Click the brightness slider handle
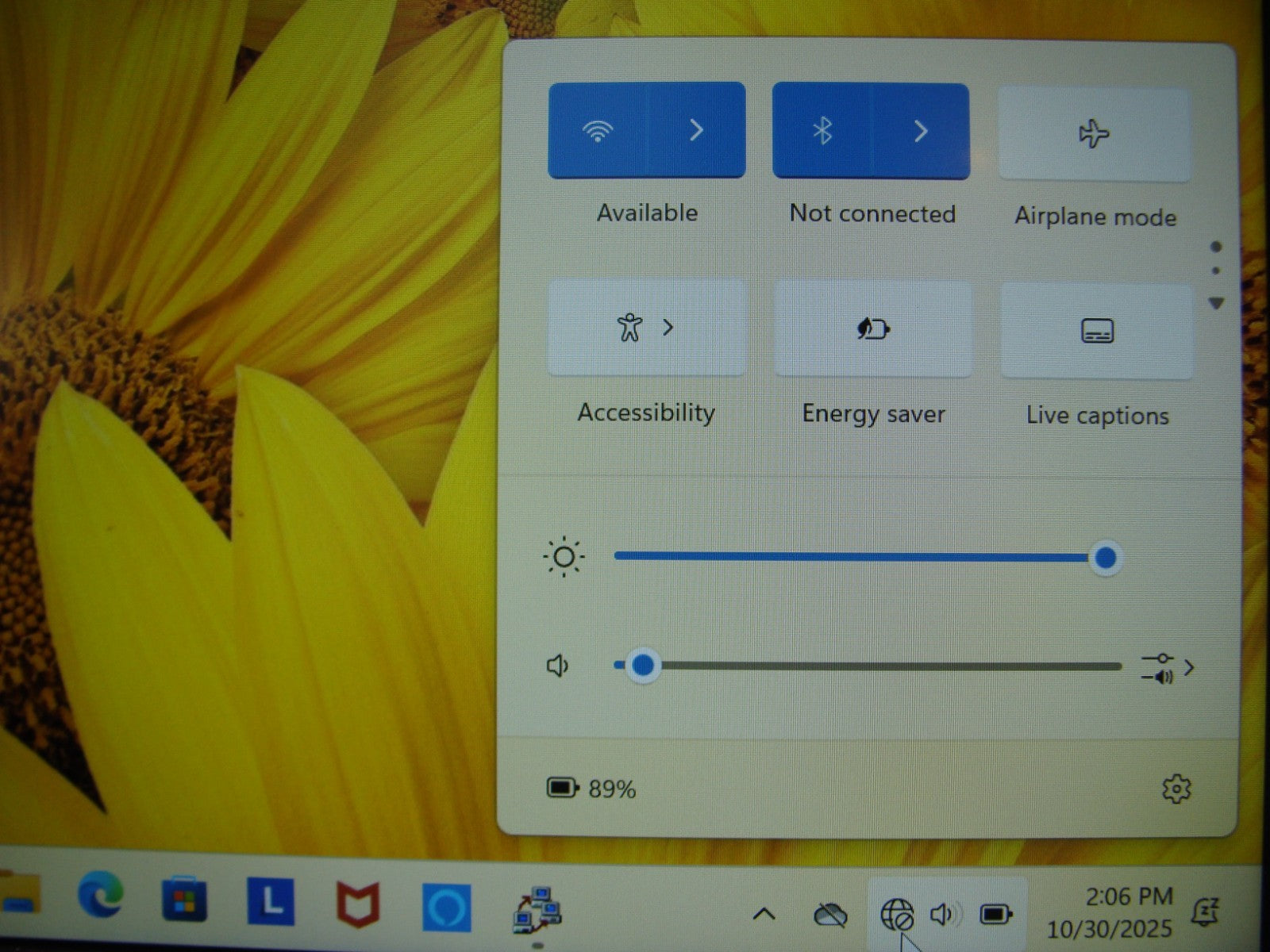 pos(1105,559)
